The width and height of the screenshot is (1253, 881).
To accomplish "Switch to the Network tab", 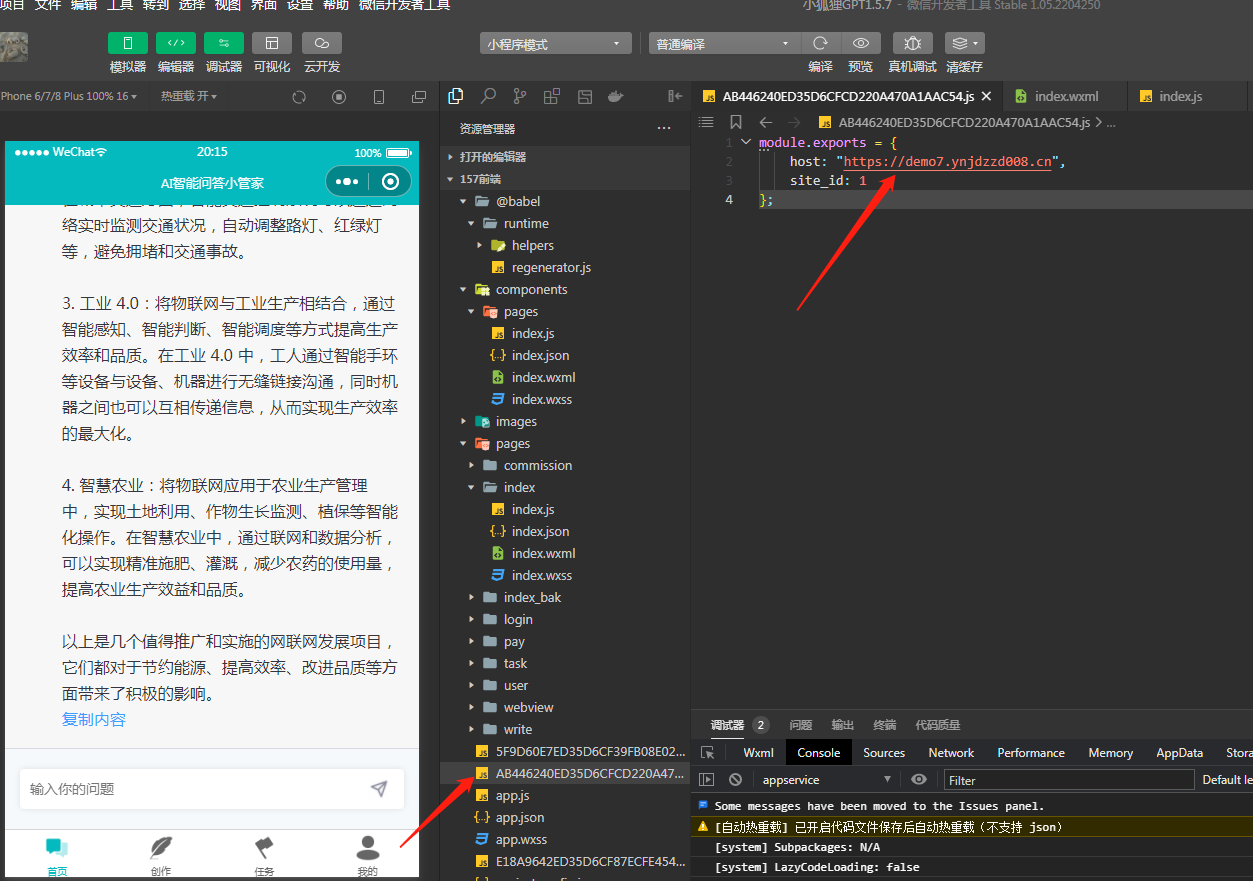I will click(x=950, y=752).
